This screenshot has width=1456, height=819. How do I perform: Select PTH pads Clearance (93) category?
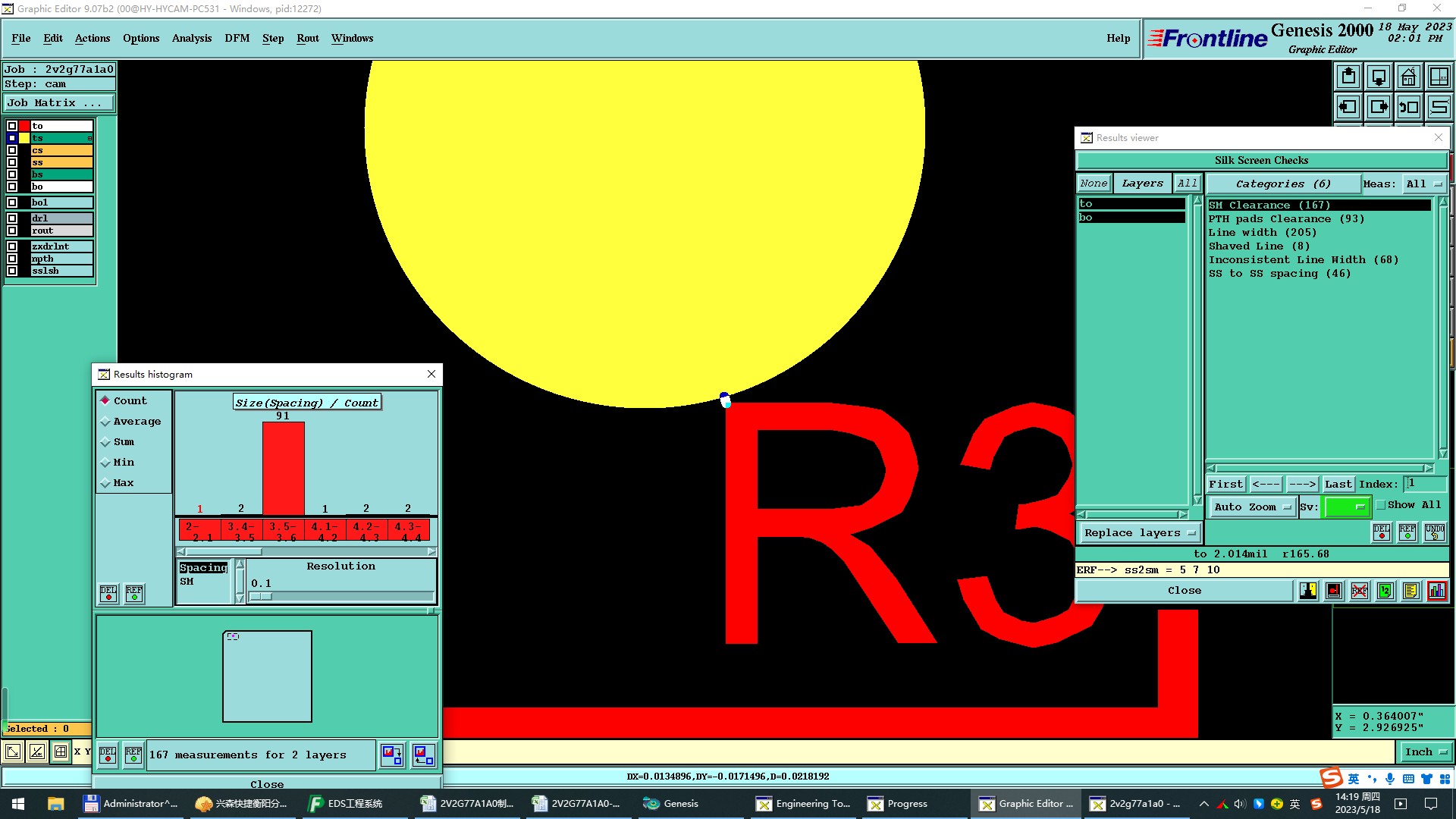click(1285, 219)
